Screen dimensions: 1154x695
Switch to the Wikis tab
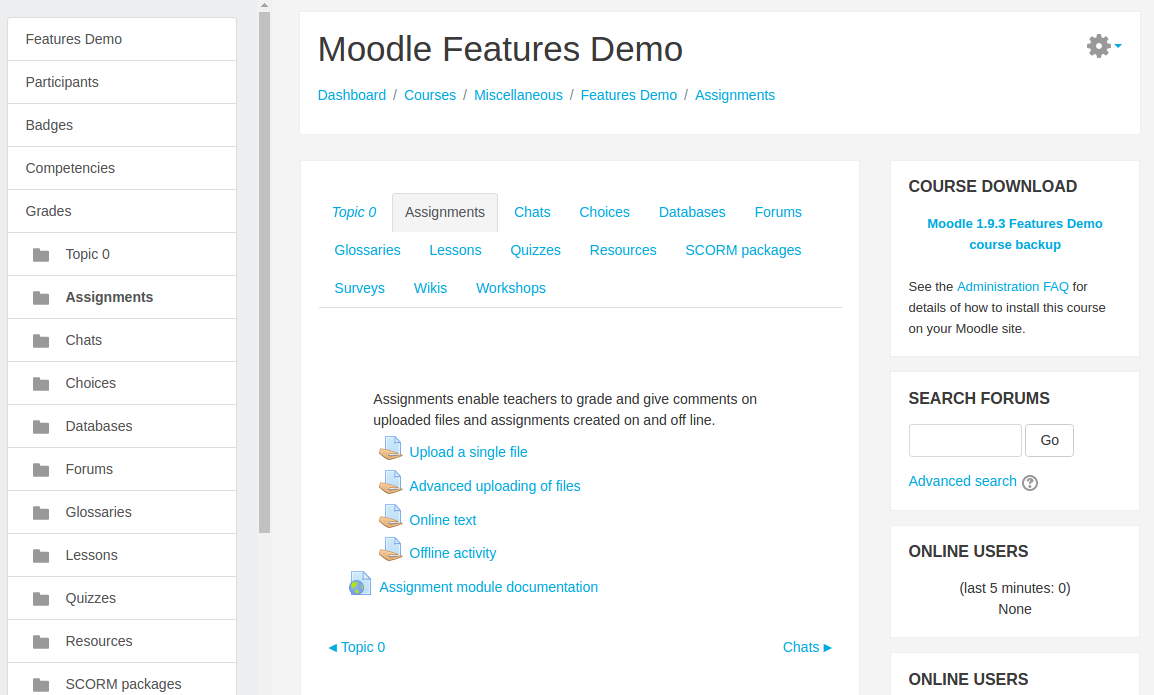pyautogui.click(x=430, y=288)
